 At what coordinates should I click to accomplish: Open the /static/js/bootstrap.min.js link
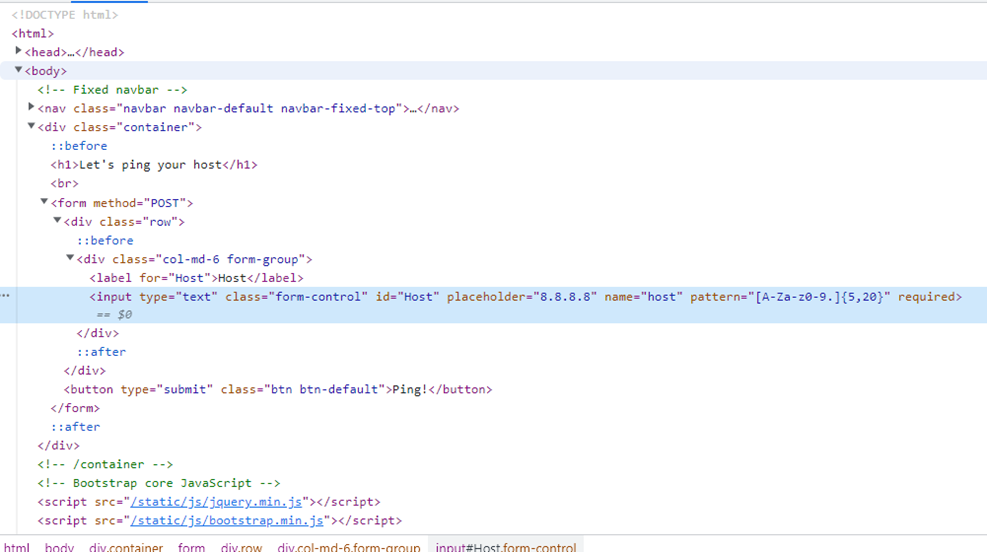pos(227,521)
